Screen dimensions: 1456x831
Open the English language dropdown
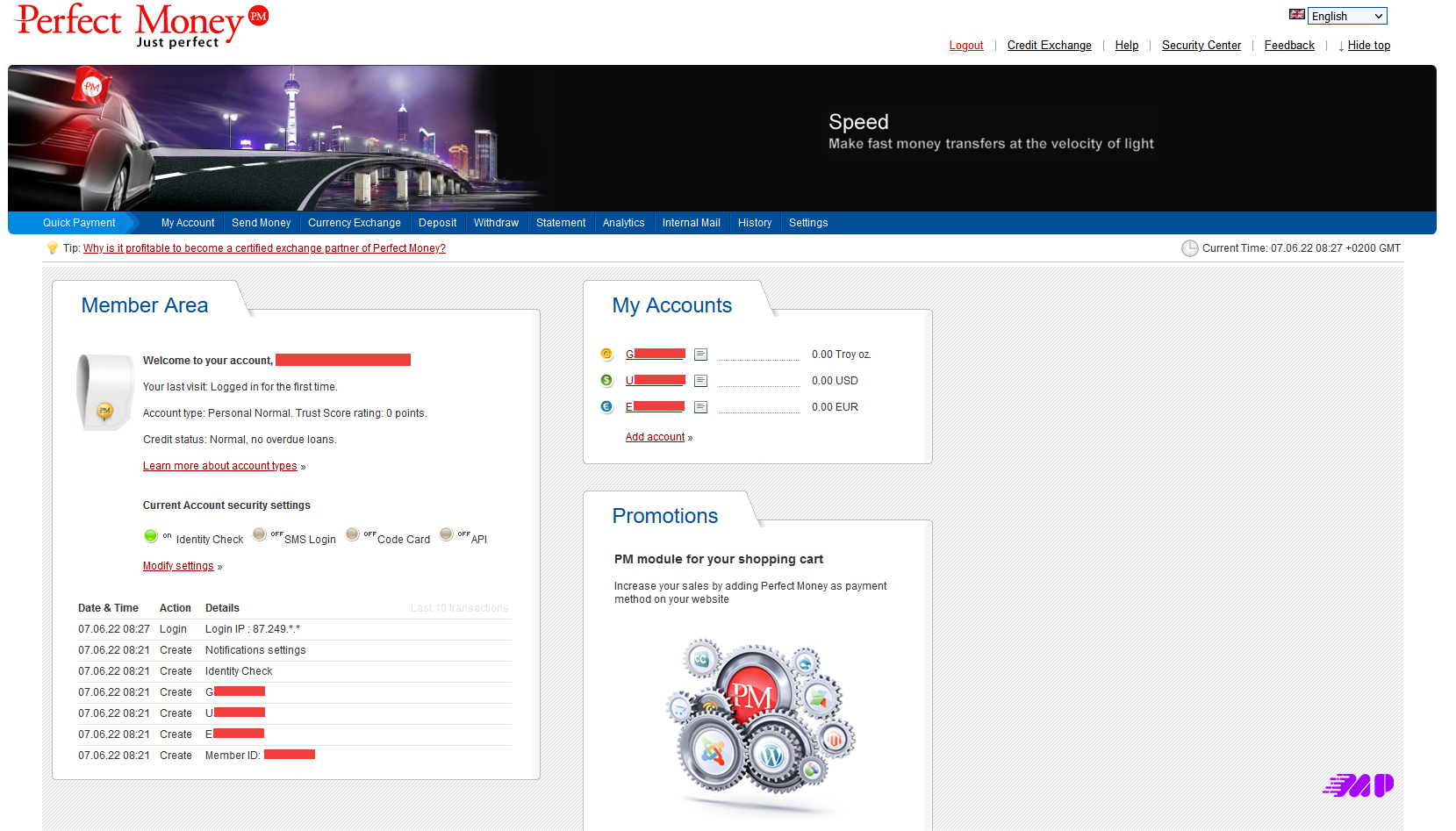pos(1346,16)
